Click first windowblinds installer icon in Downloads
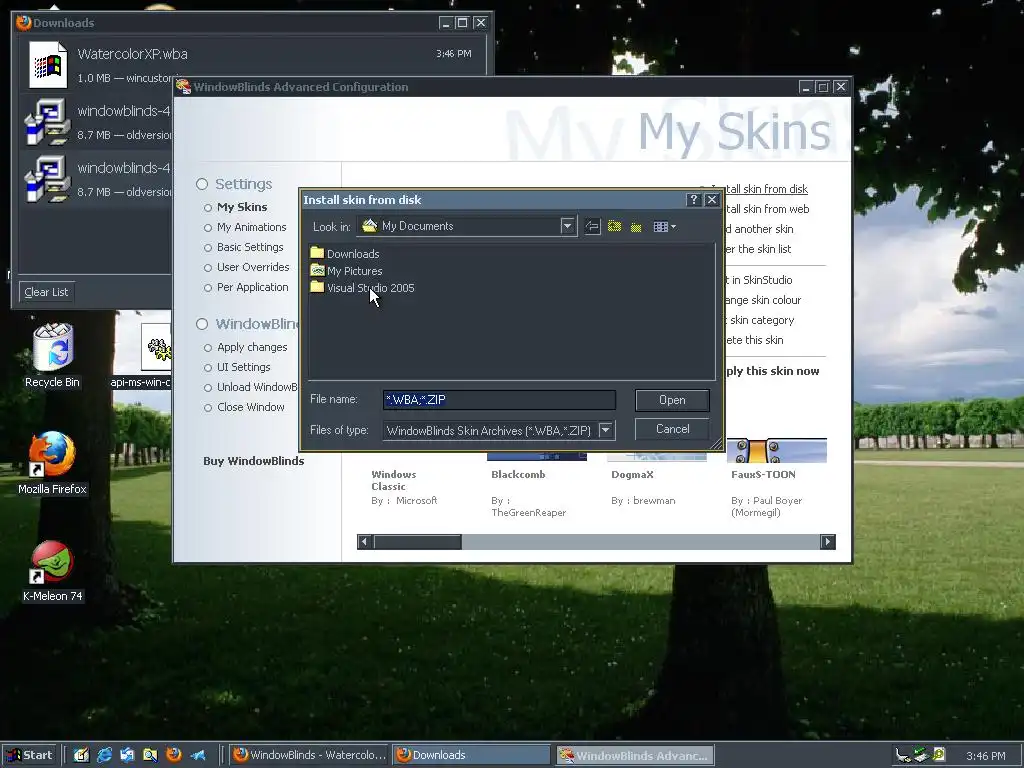This screenshot has width=1024, height=768. (x=47, y=121)
